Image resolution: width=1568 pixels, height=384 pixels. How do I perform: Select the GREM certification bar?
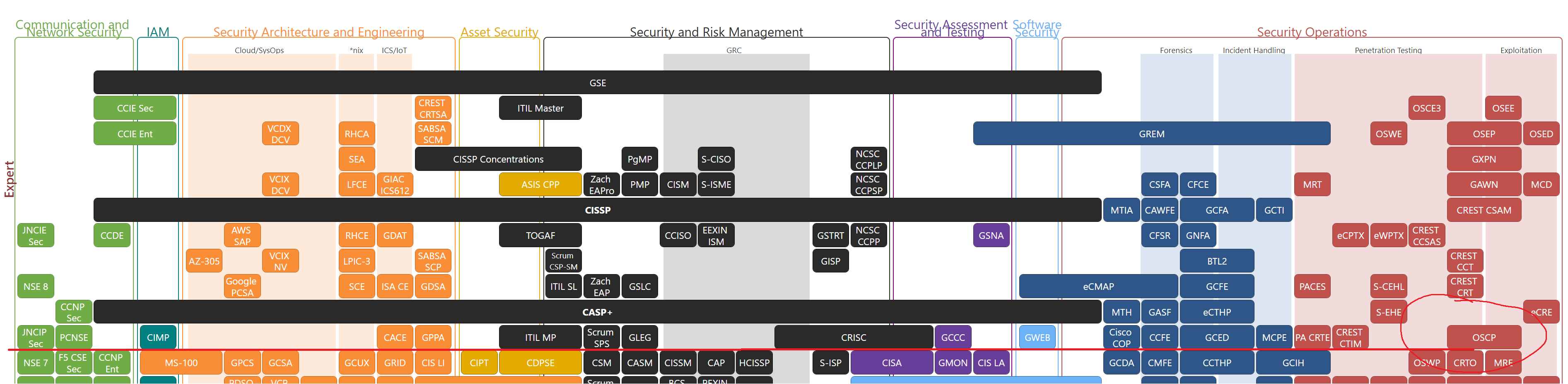point(1151,134)
